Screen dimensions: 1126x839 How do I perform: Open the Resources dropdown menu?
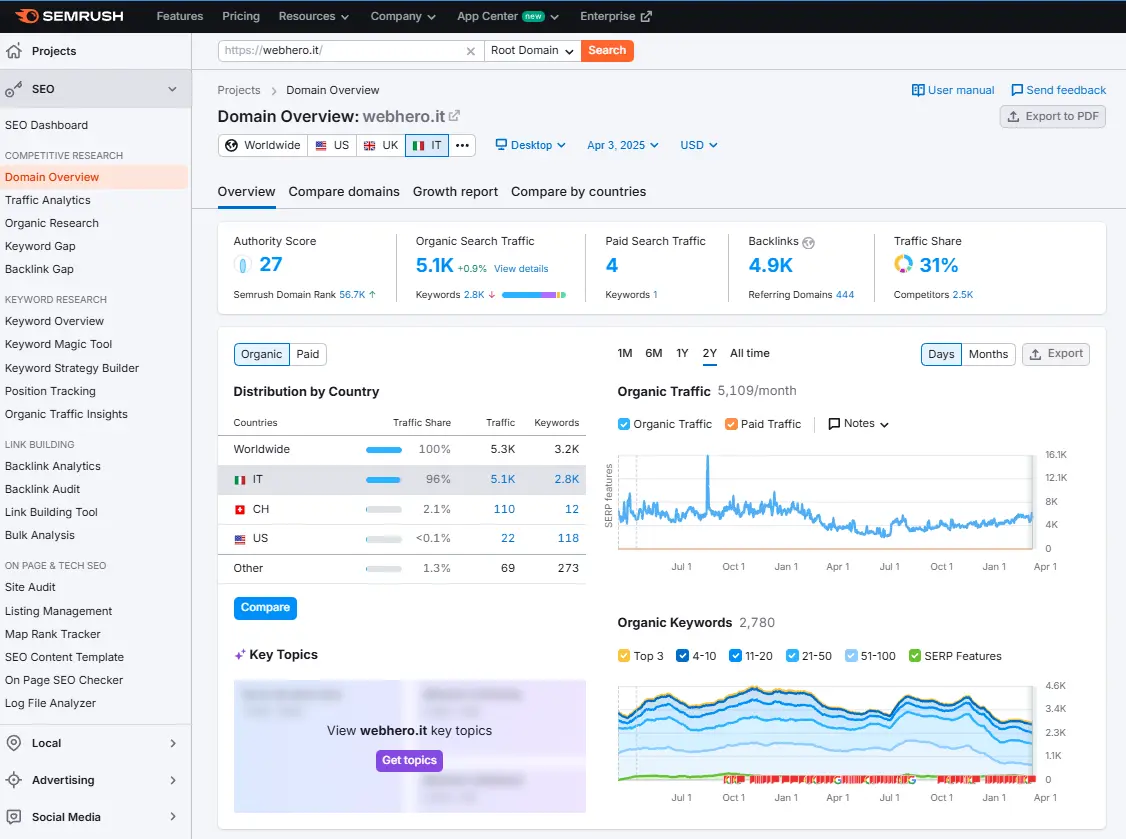(x=314, y=16)
